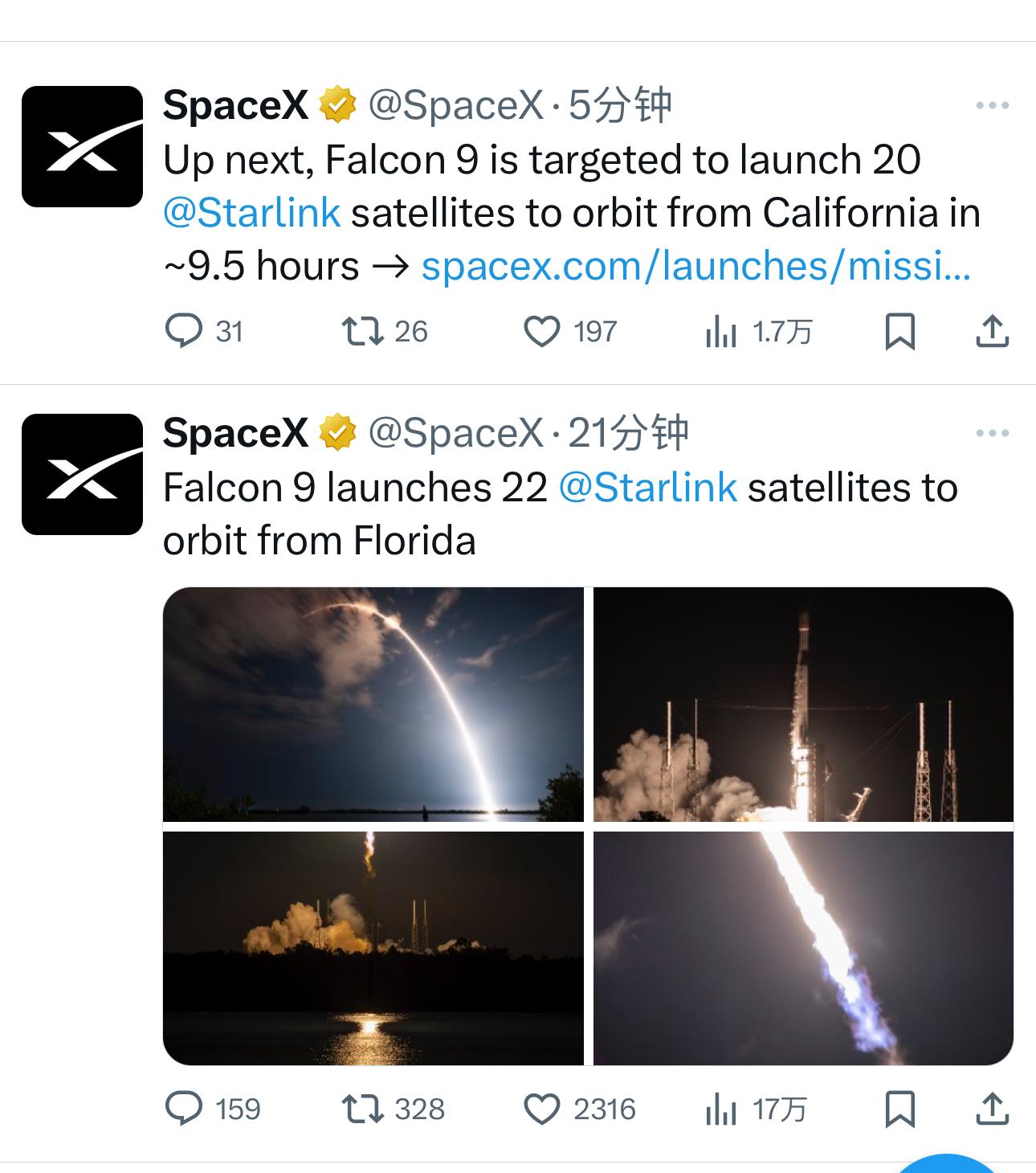Image resolution: width=1036 pixels, height=1173 pixels.
Task: Open more options on the first tweet
Action: click(992, 105)
